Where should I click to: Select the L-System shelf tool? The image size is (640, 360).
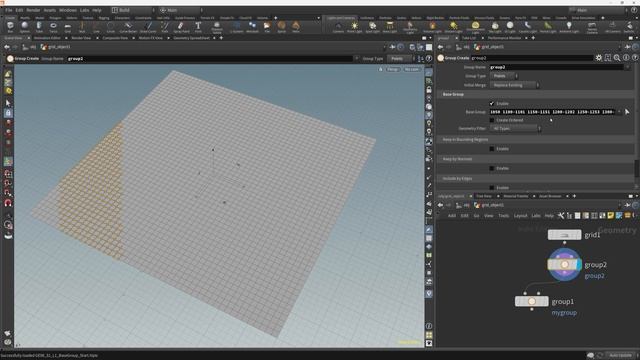pyautogui.click(x=236, y=27)
